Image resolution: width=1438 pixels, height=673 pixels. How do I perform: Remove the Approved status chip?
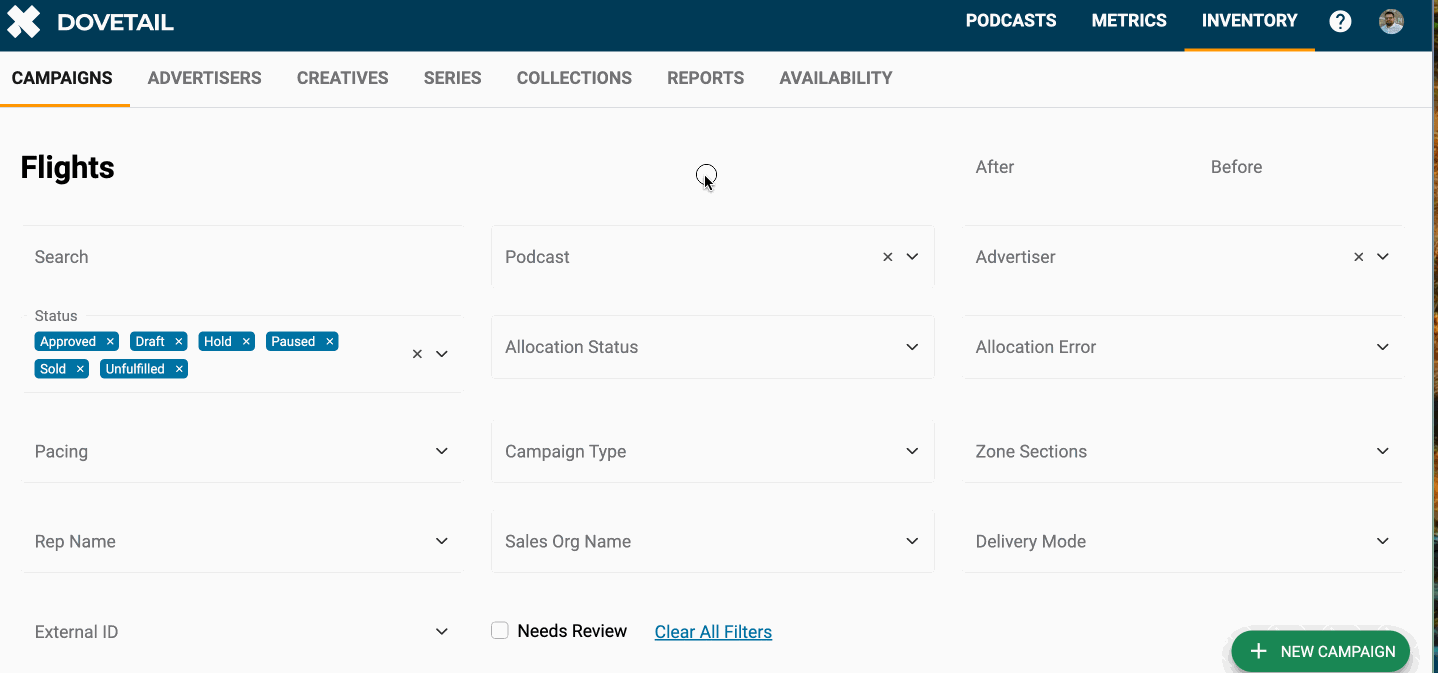click(110, 341)
